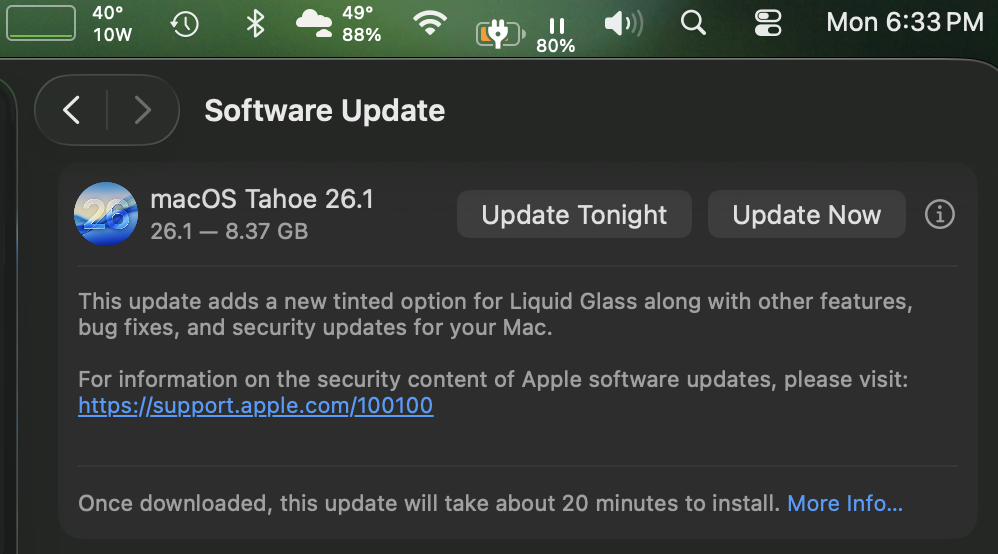Click the Bluetooth status icon
Viewport: 998px width, 554px height.
coord(255,24)
